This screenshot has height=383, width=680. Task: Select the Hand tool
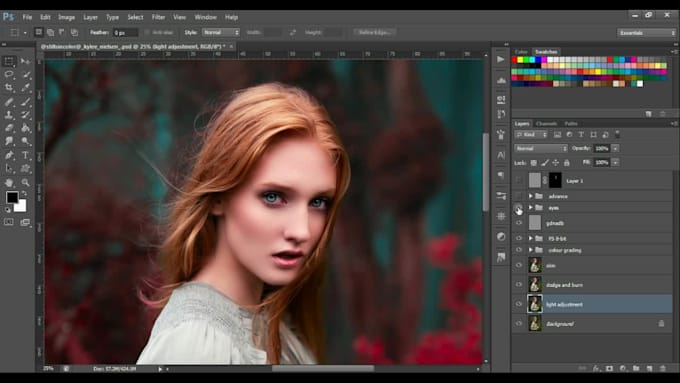(9, 183)
